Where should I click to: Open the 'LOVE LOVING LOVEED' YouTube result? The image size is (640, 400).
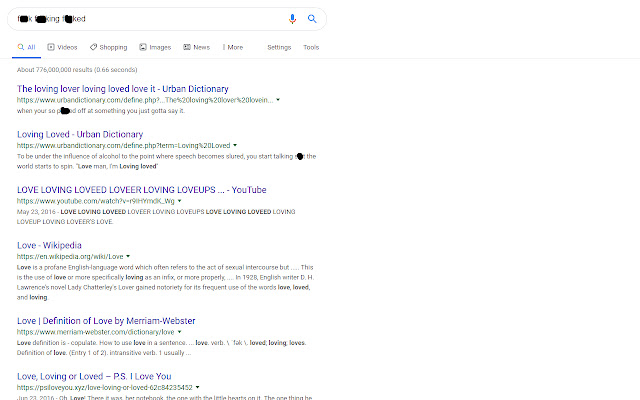tap(142, 190)
